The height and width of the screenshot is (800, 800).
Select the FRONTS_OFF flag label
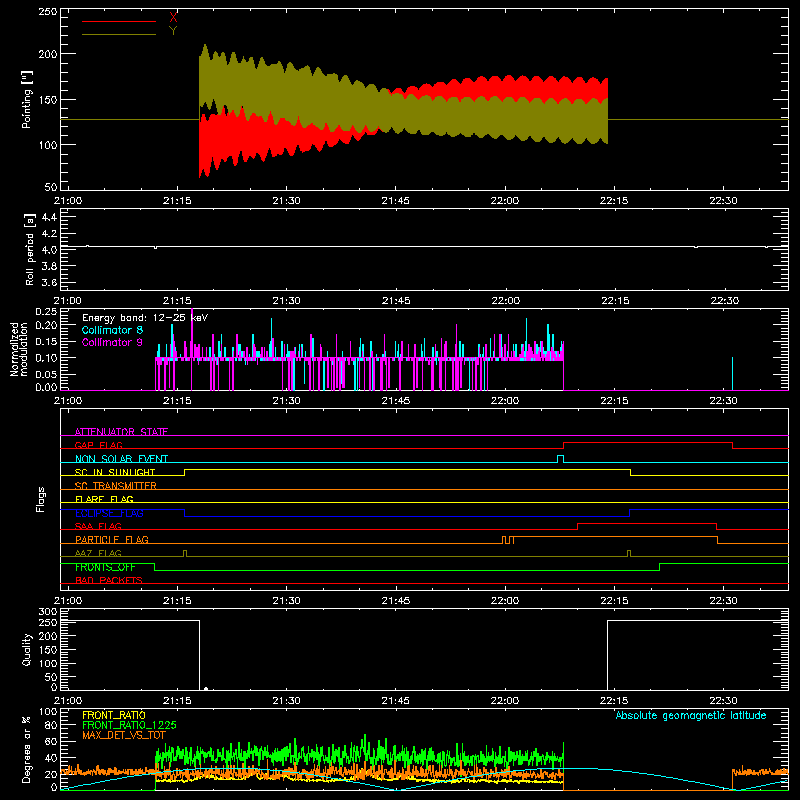(105, 567)
